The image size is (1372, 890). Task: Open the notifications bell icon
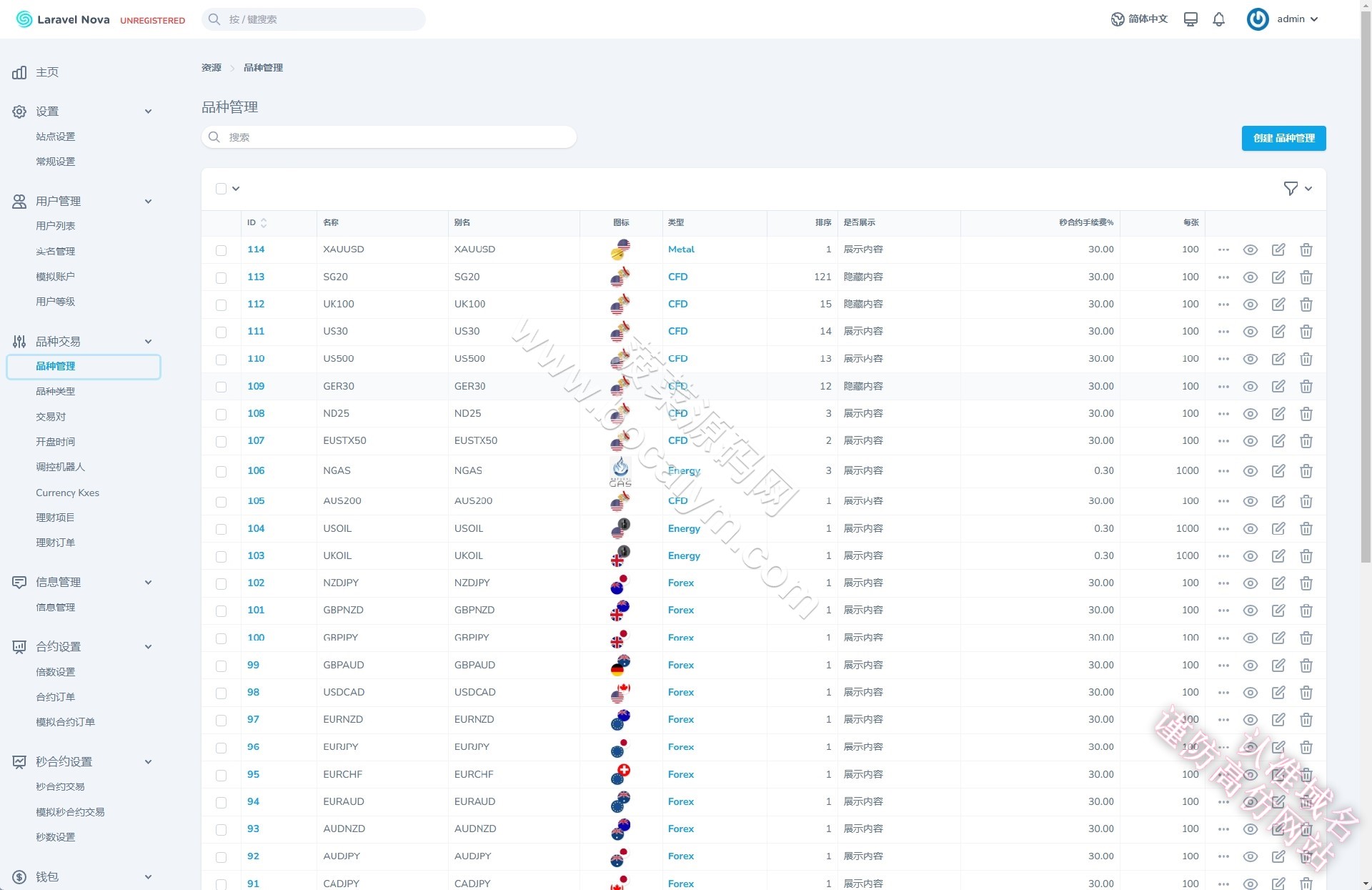click(1218, 19)
